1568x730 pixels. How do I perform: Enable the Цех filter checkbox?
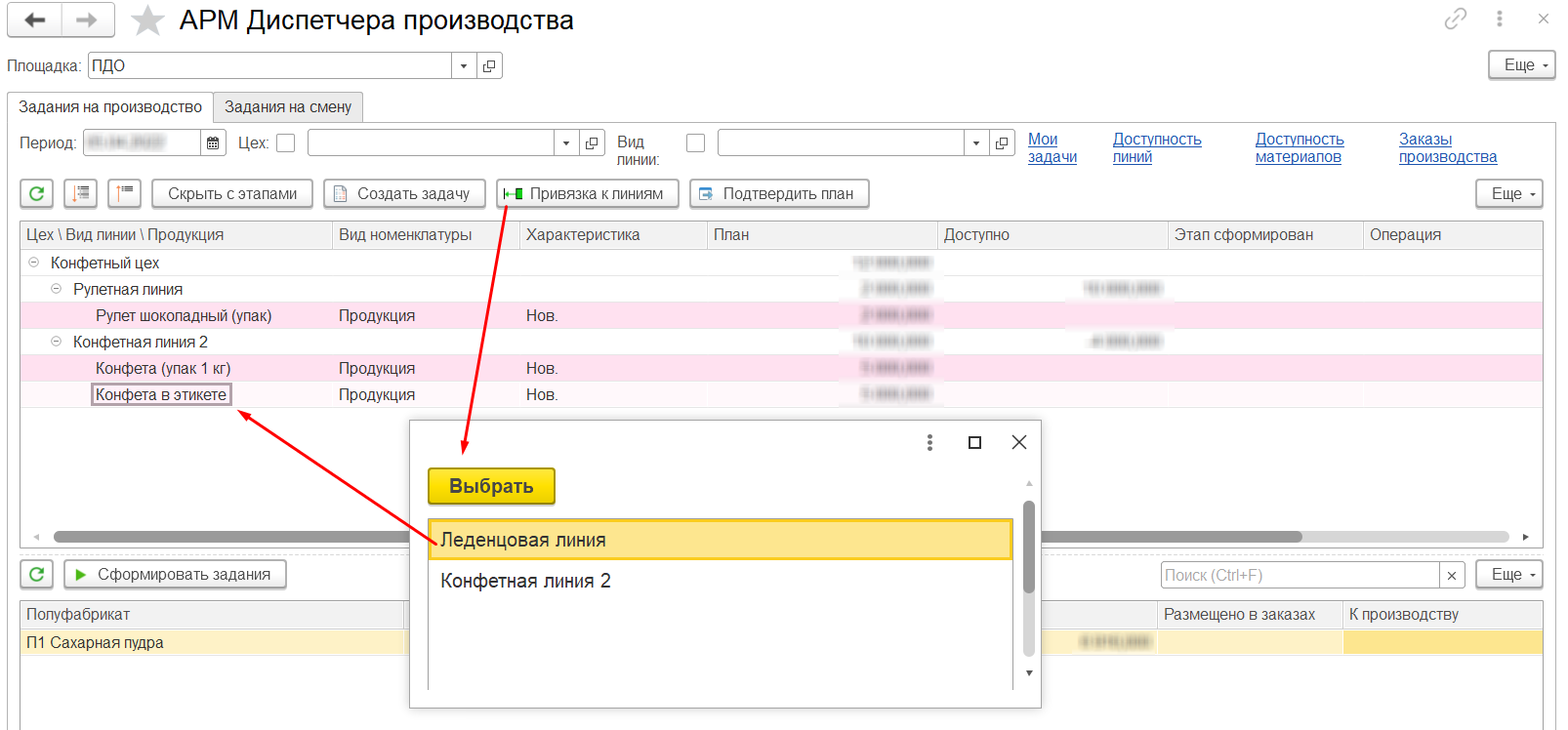pos(286,143)
